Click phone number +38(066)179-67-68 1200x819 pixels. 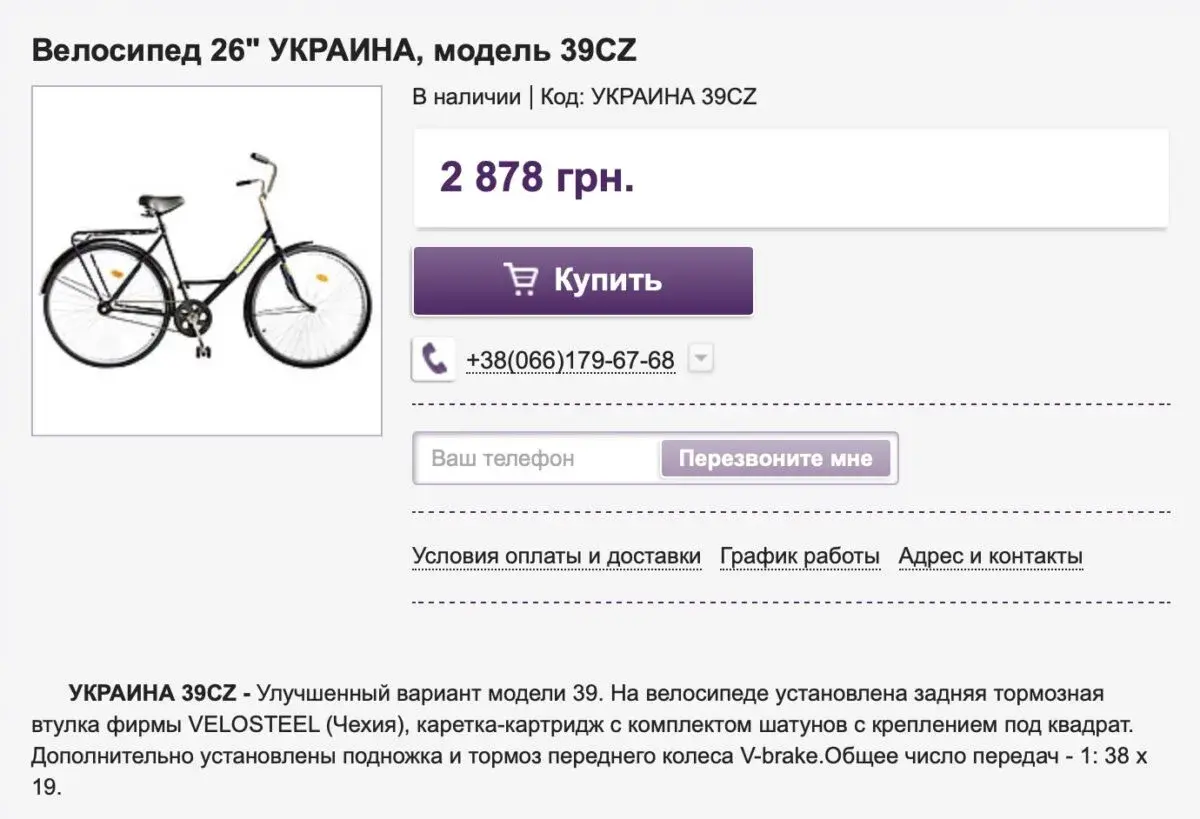[570, 360]
